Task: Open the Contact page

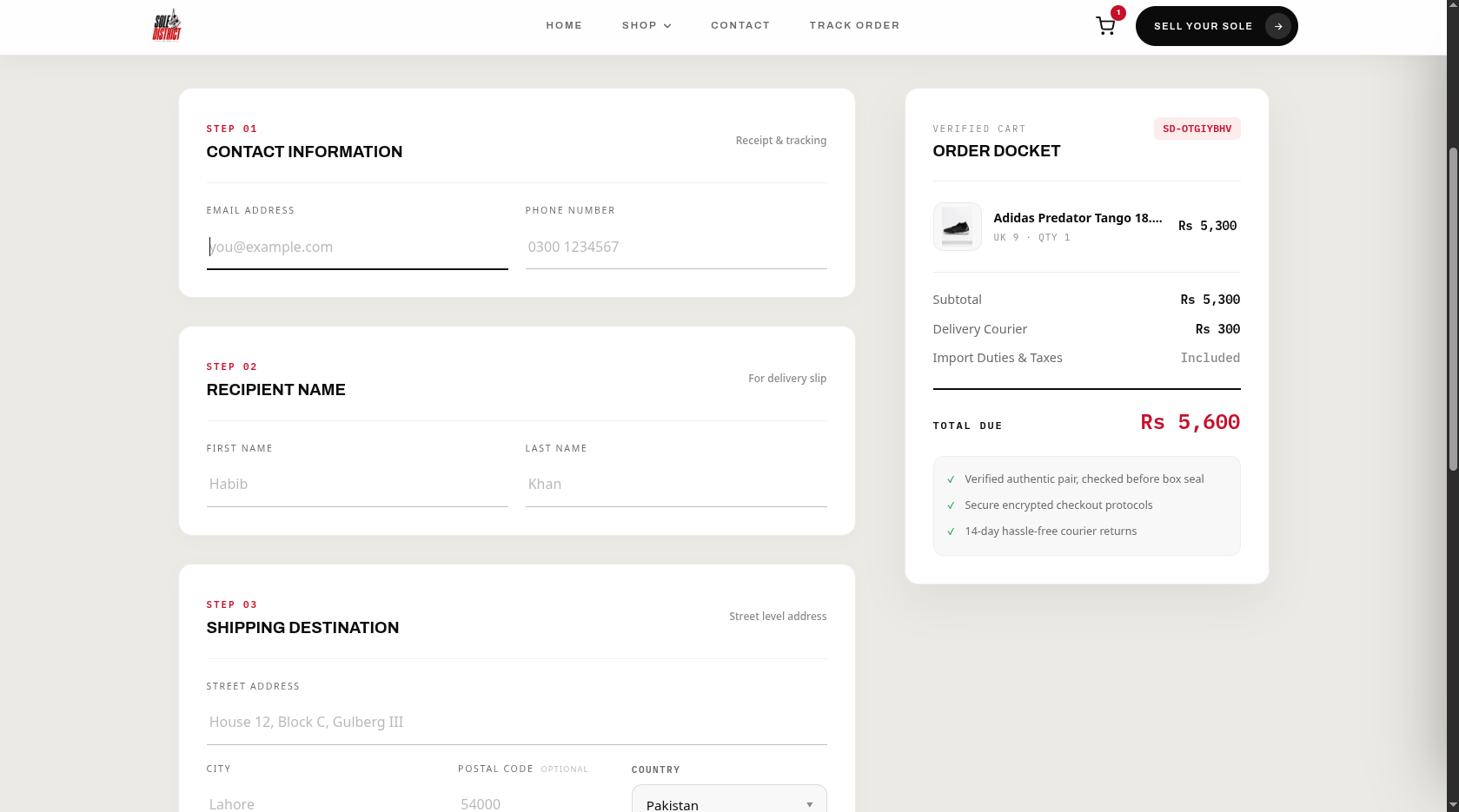Action: [x=740, y=25]
